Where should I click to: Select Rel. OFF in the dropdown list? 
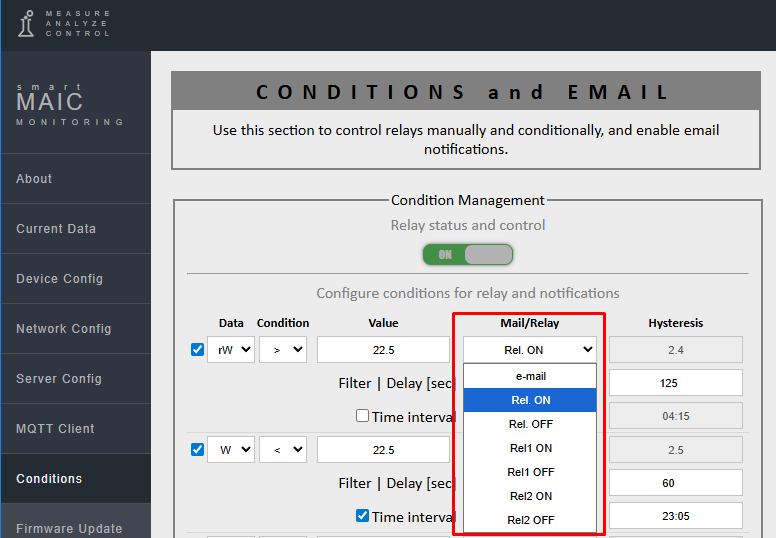(530, 424)
